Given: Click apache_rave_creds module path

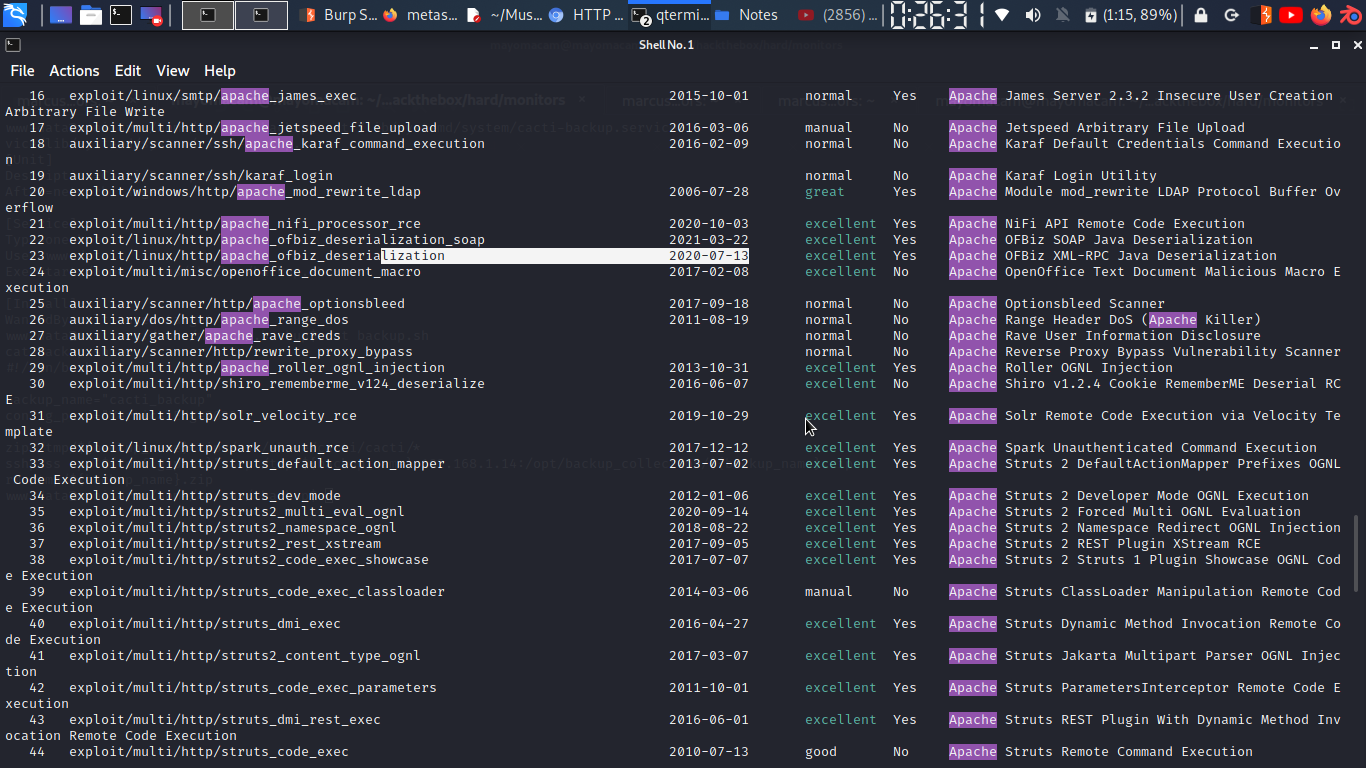Looking at the screenshot, I should [205, 336].
